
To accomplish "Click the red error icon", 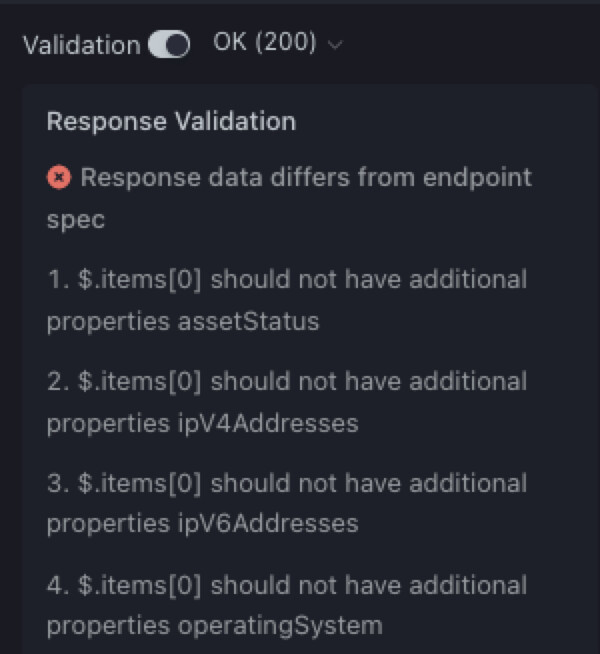I will point(59,178).
